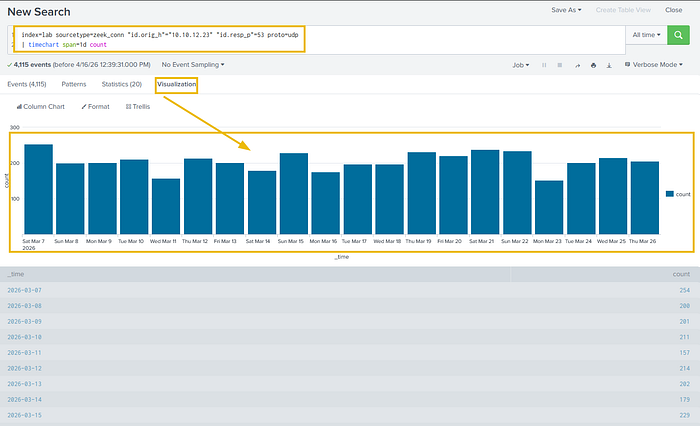Viewport: 700px width, 426px height.
Task: Select the 2026-03-08 time cell
Action: (24, 306)
